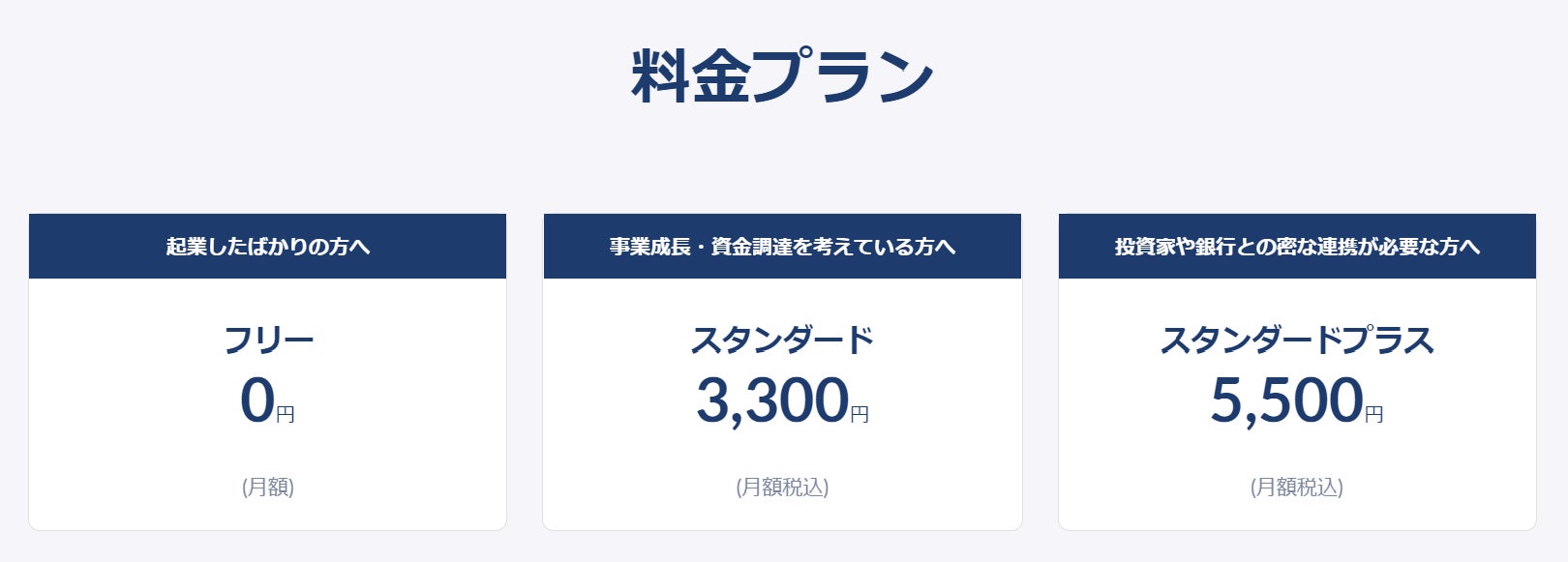Viewport: 1568px width, 562px height.
Task: Click the 円 symbol next to 5,500
Action: coord(1374,415)
